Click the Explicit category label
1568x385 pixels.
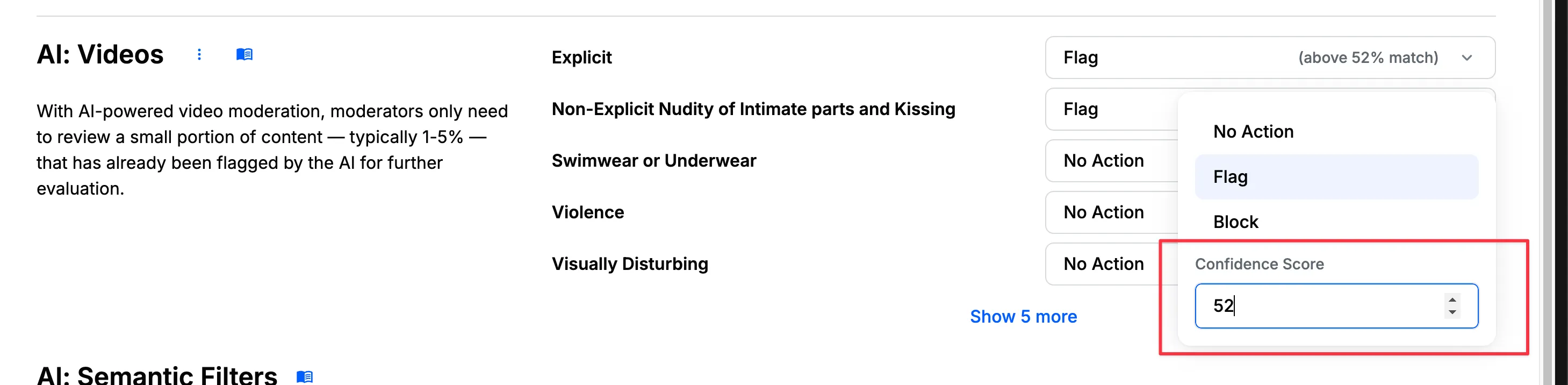[x=581, y=58]
